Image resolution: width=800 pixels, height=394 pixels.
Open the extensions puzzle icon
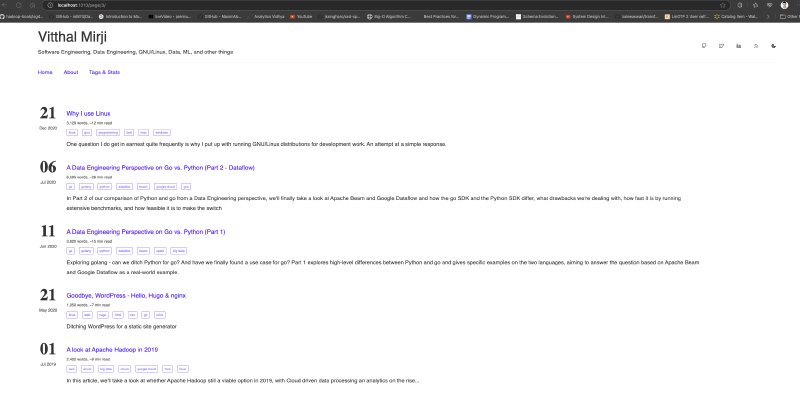(755, 5)
